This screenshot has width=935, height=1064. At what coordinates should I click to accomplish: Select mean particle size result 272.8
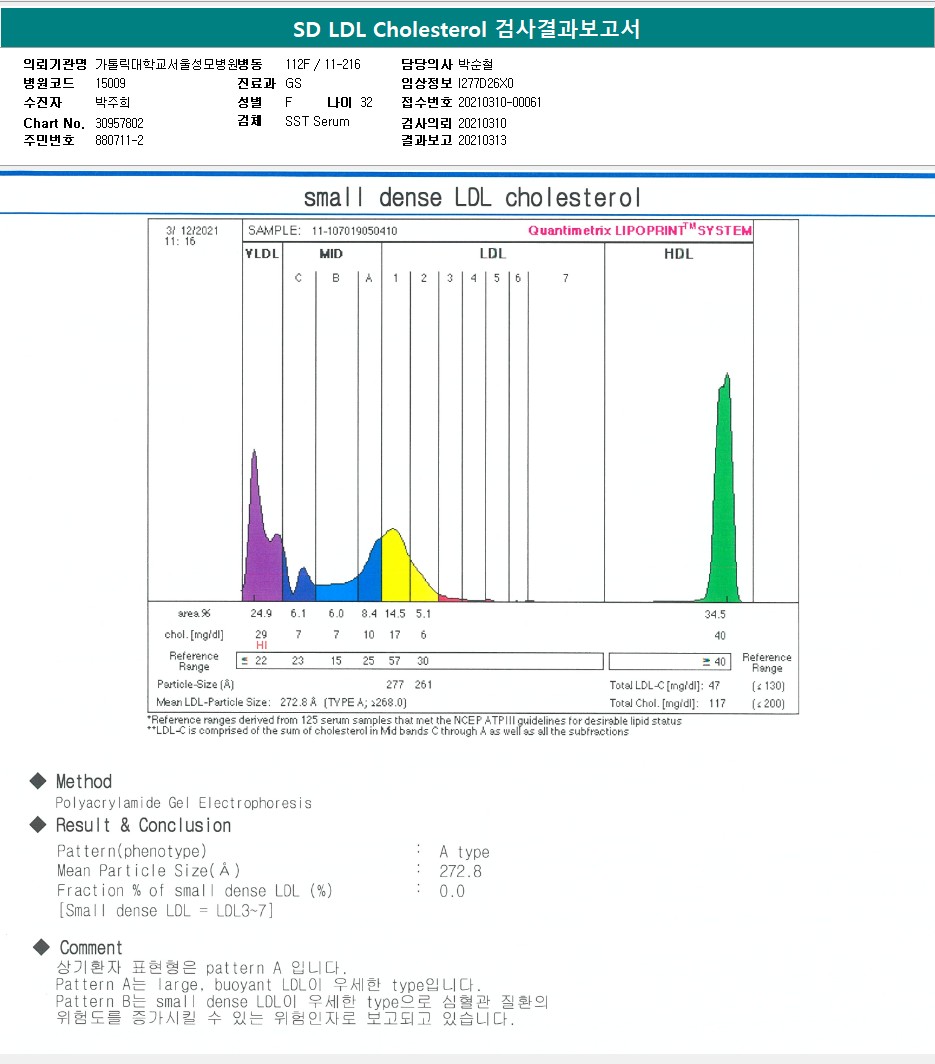point(460,871)
